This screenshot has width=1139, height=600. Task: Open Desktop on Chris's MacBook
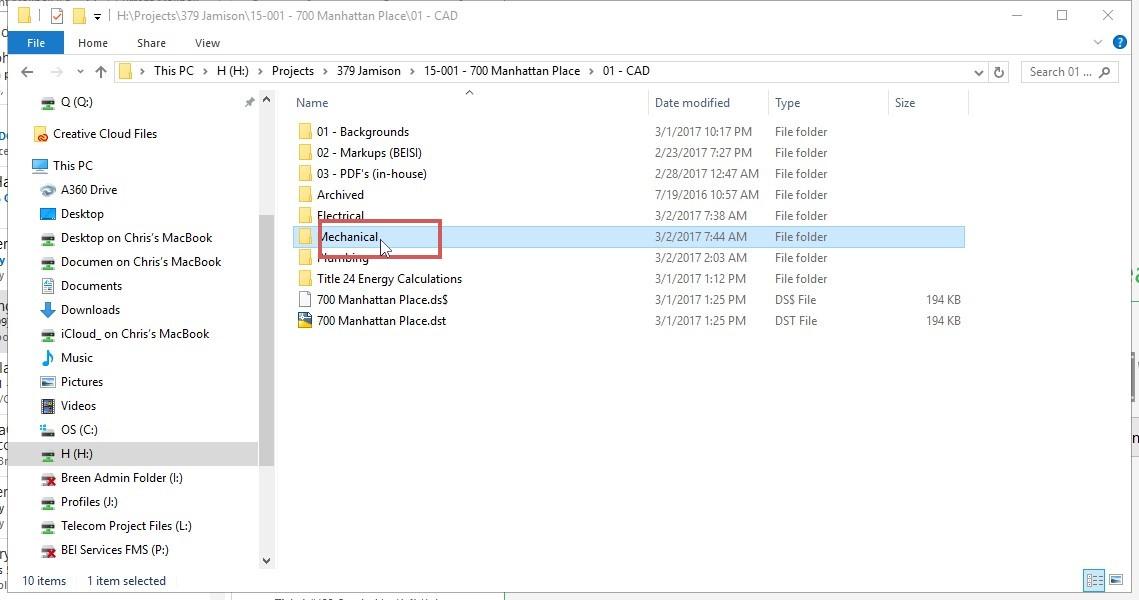(x=137, y=238)
